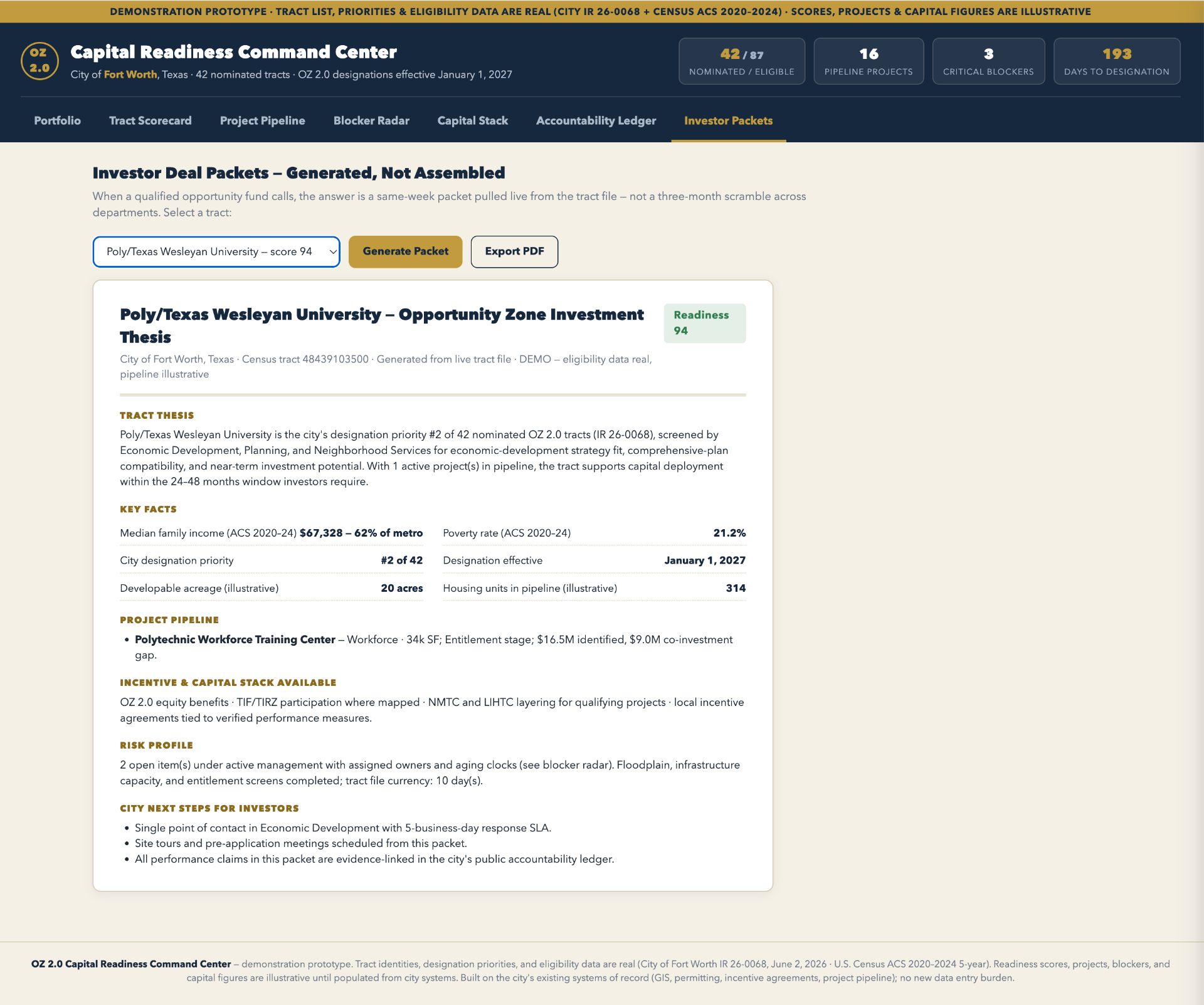This screenshot has width=1204, height=1005.
Task: Click the City designation priority label
Action: [x=177, y=560]
